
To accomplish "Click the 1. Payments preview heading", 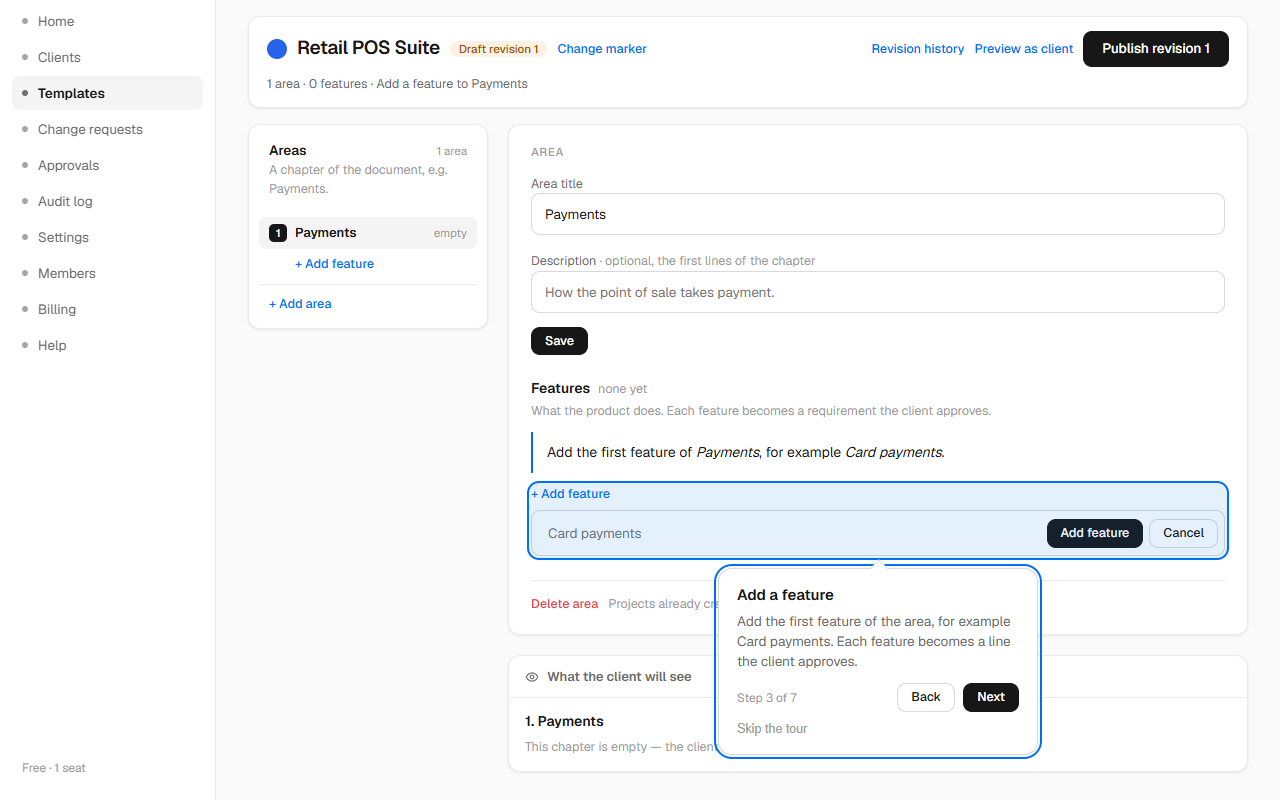I will [564, 721].
